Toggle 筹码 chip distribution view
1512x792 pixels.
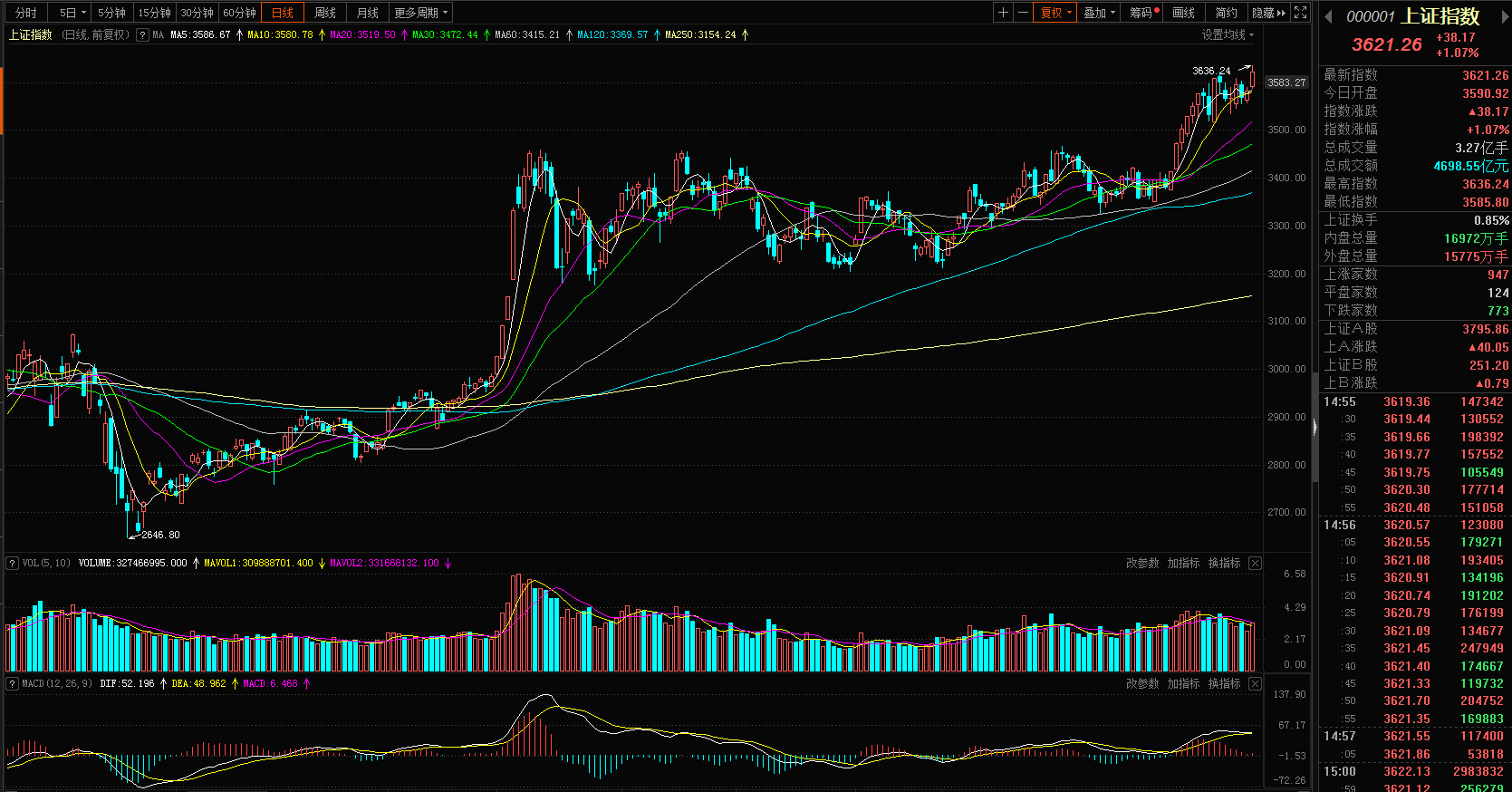coord(1144,13)
